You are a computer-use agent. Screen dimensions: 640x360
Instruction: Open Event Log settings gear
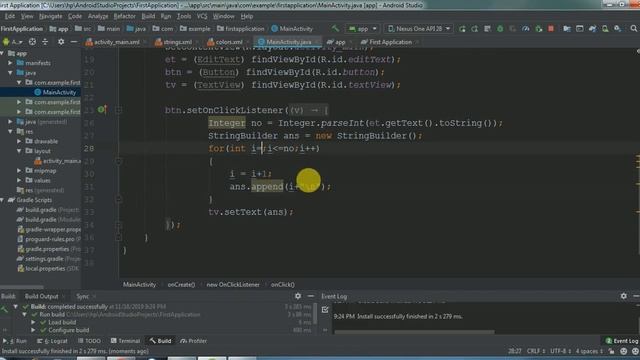click(624, 296)
